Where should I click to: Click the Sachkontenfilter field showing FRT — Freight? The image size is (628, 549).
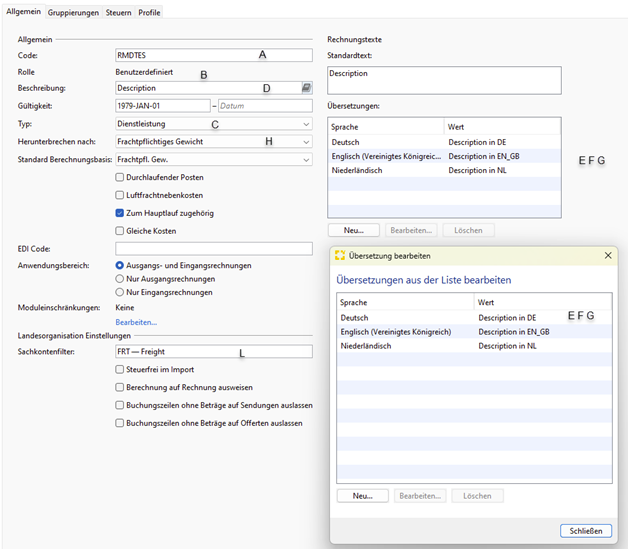pos(214,352)
